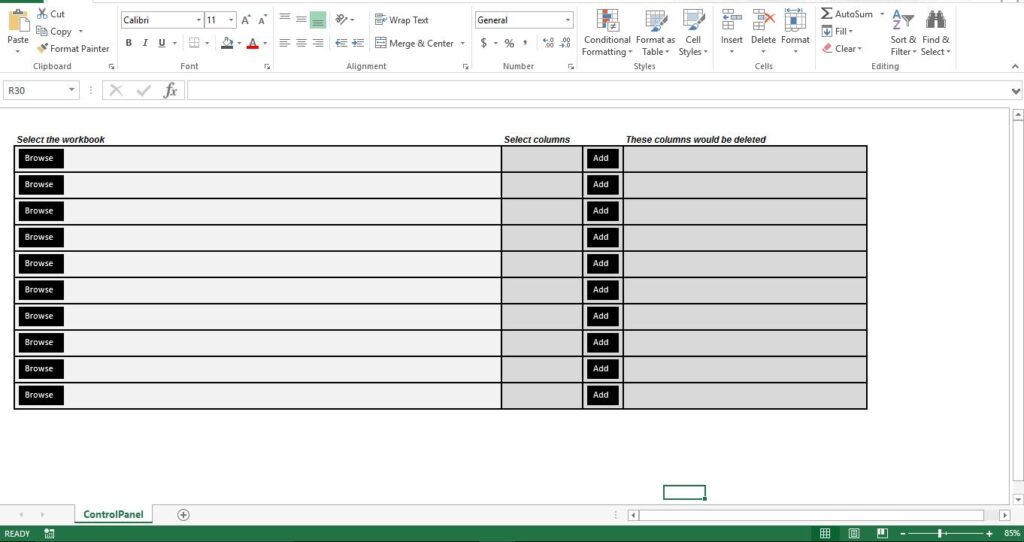Click the zoom slider in status bar
Screen dimensions: 1024x542
[x=939, y=534]
